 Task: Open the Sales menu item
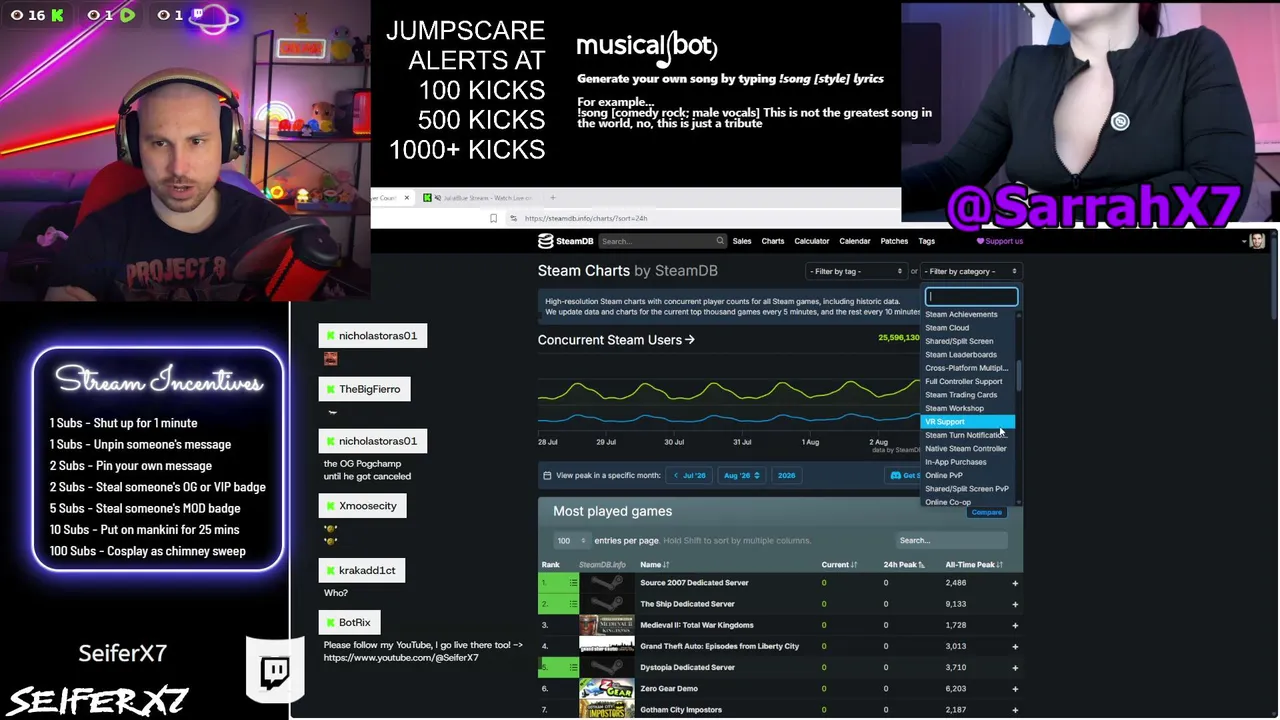tap(742, 241)
